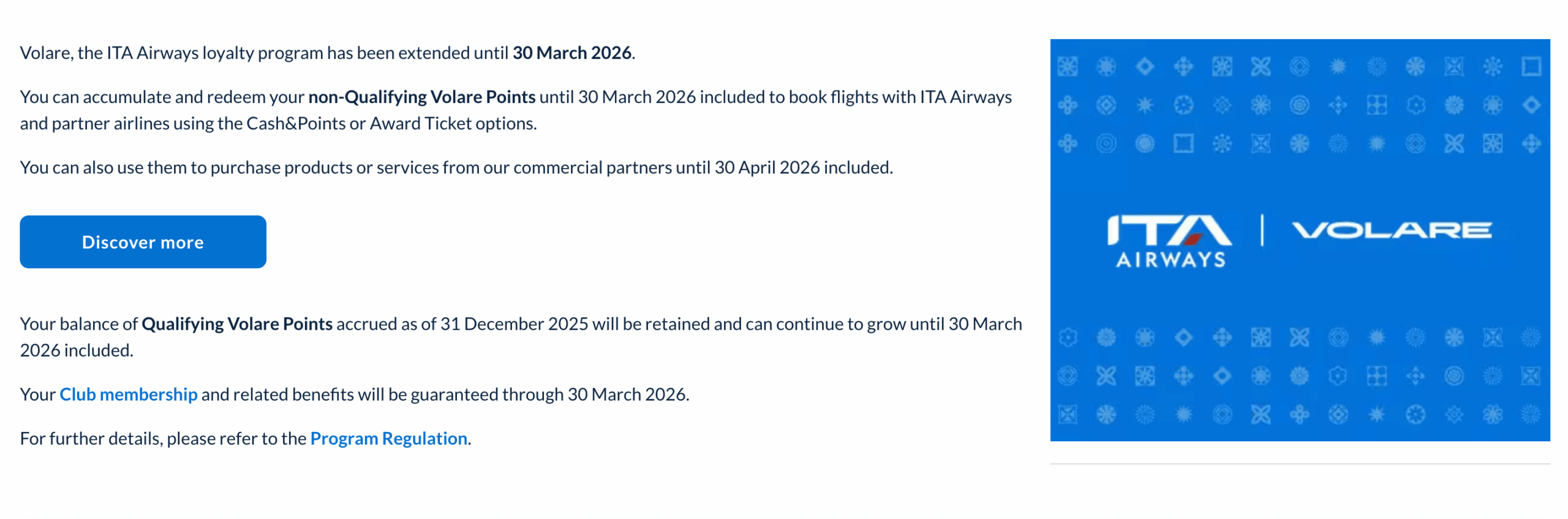
Task: Click the "30 April 2026 included" text
Action: tap(803, 167)
